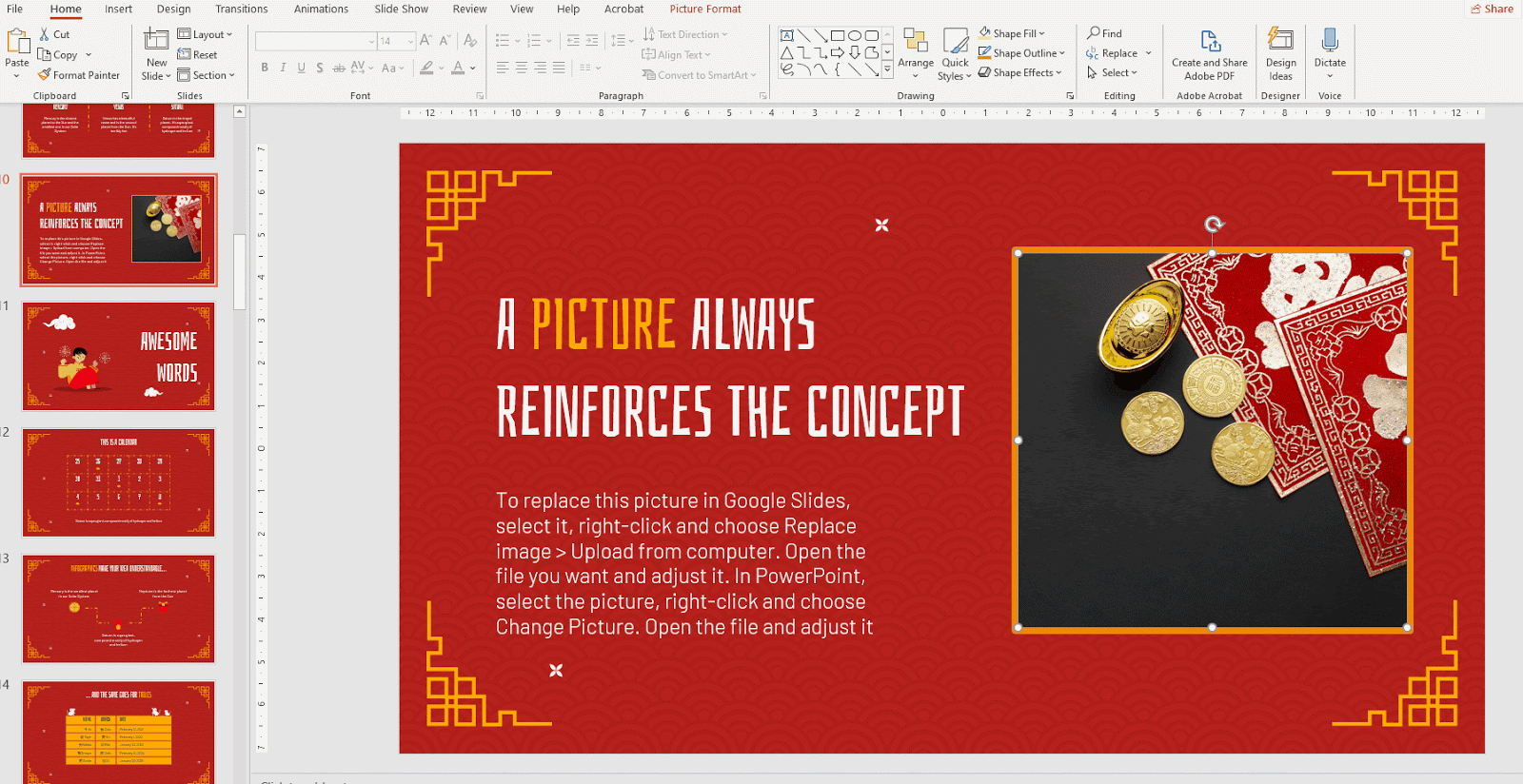
Task: Select the oval shape in the shapes gallery
Action: (x=854, y=36)
